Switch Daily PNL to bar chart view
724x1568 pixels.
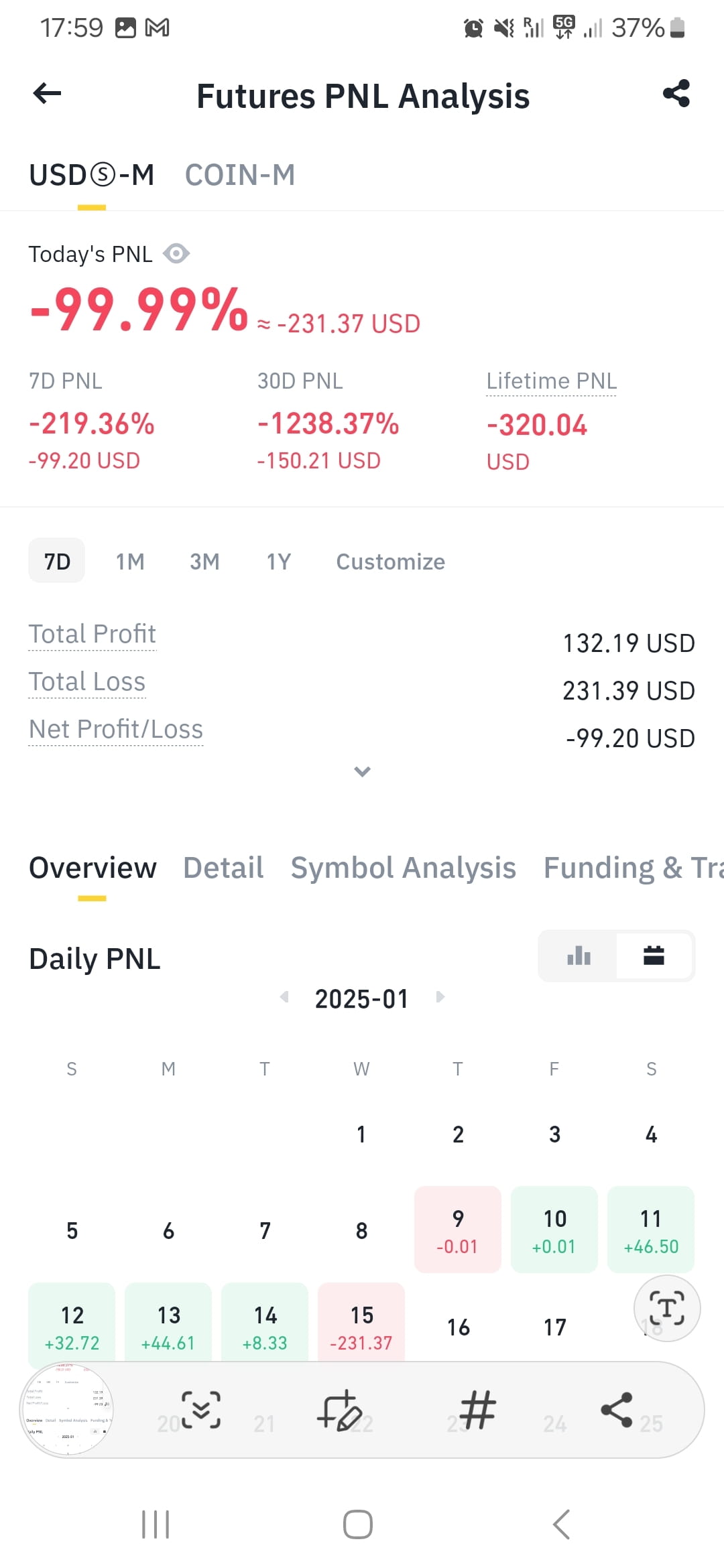pyautogui.click(x=579, y=956)
